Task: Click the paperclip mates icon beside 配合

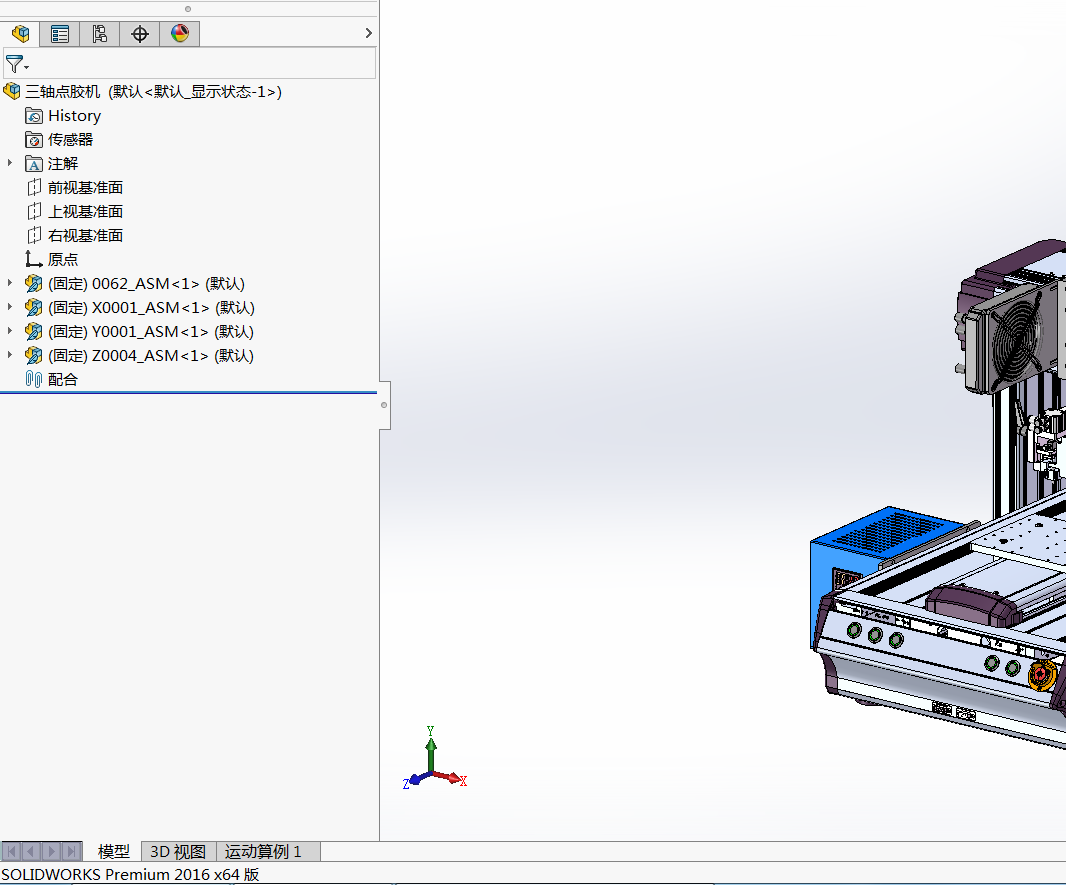Action: [33, 379]
